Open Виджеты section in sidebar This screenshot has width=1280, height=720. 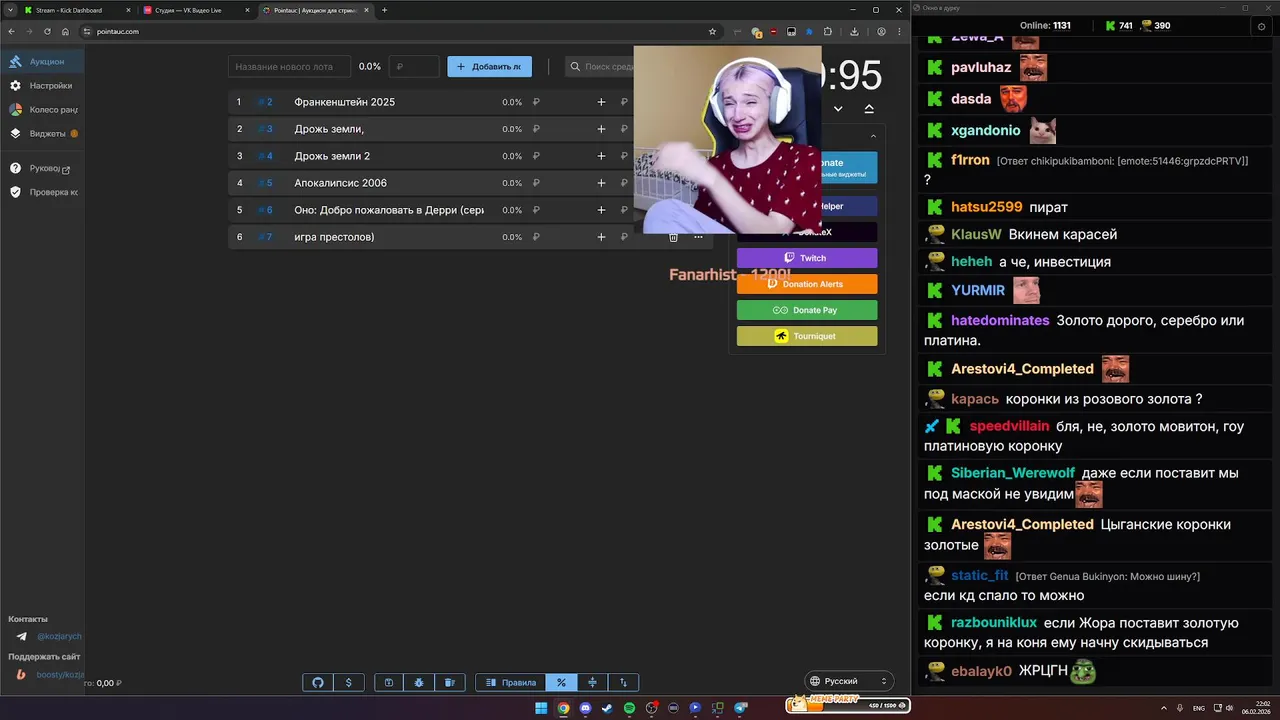pyautogui.click(x=42, y=134)
